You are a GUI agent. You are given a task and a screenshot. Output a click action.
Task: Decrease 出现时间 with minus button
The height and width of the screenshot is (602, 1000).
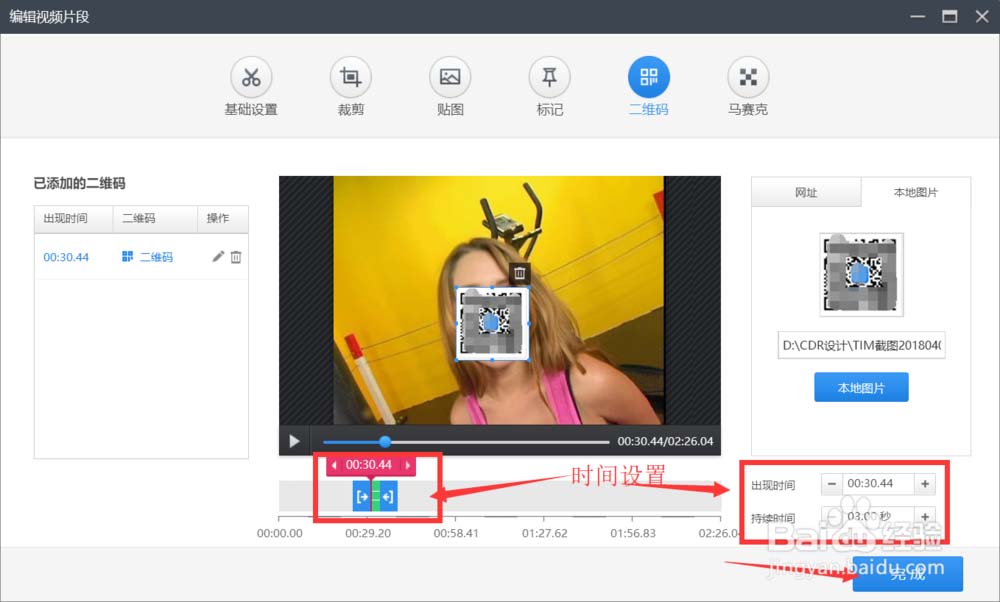click(832, 484)
